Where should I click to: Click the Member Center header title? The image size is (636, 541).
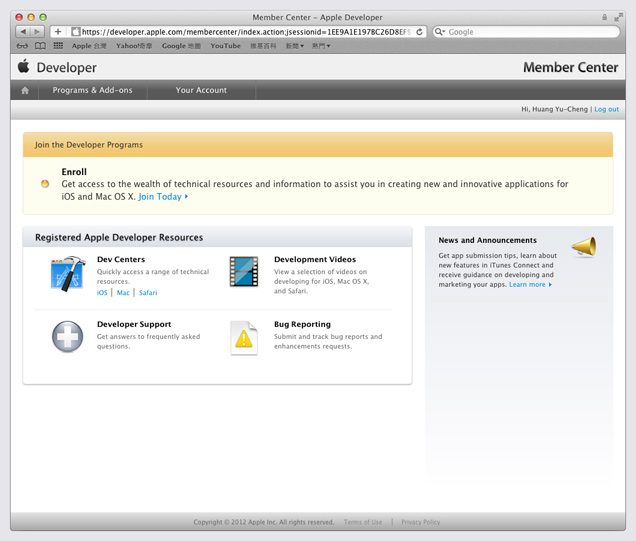571,67
